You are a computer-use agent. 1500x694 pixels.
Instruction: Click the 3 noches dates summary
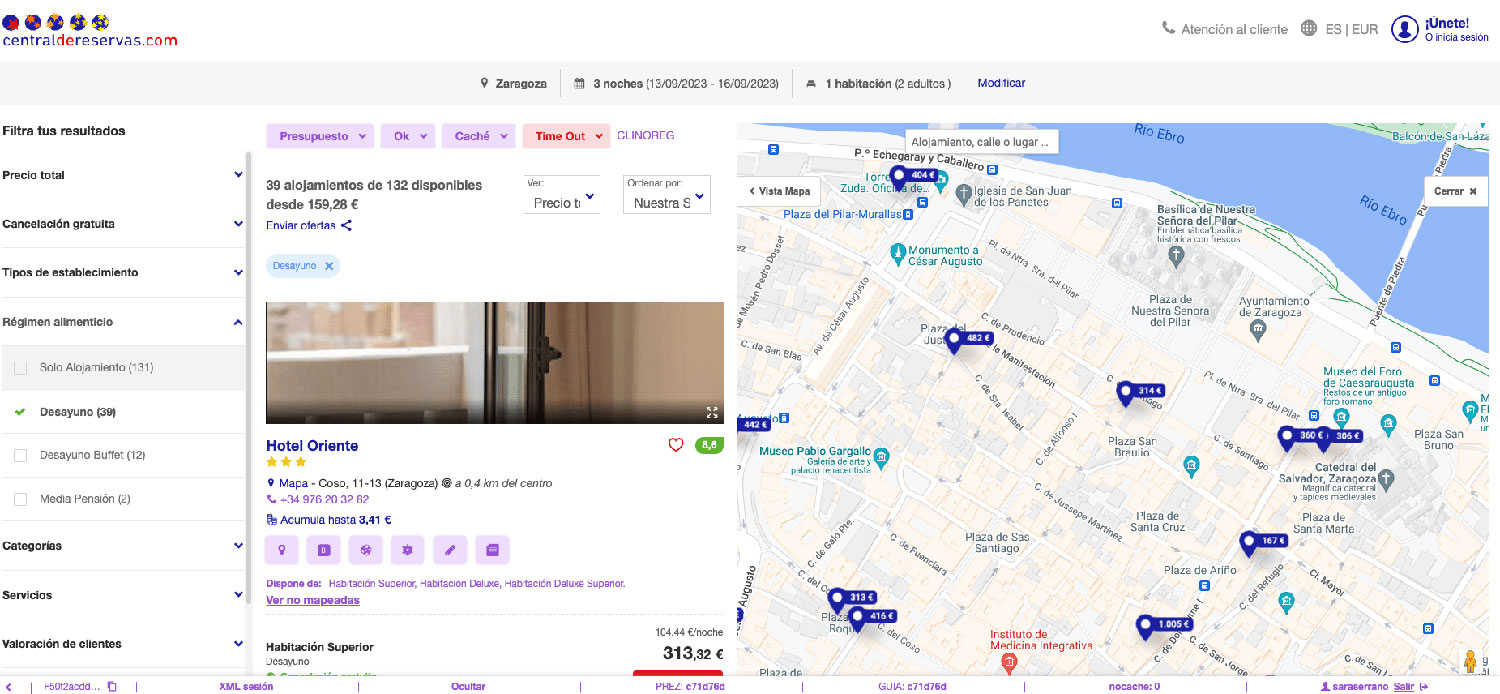(676, 84)
